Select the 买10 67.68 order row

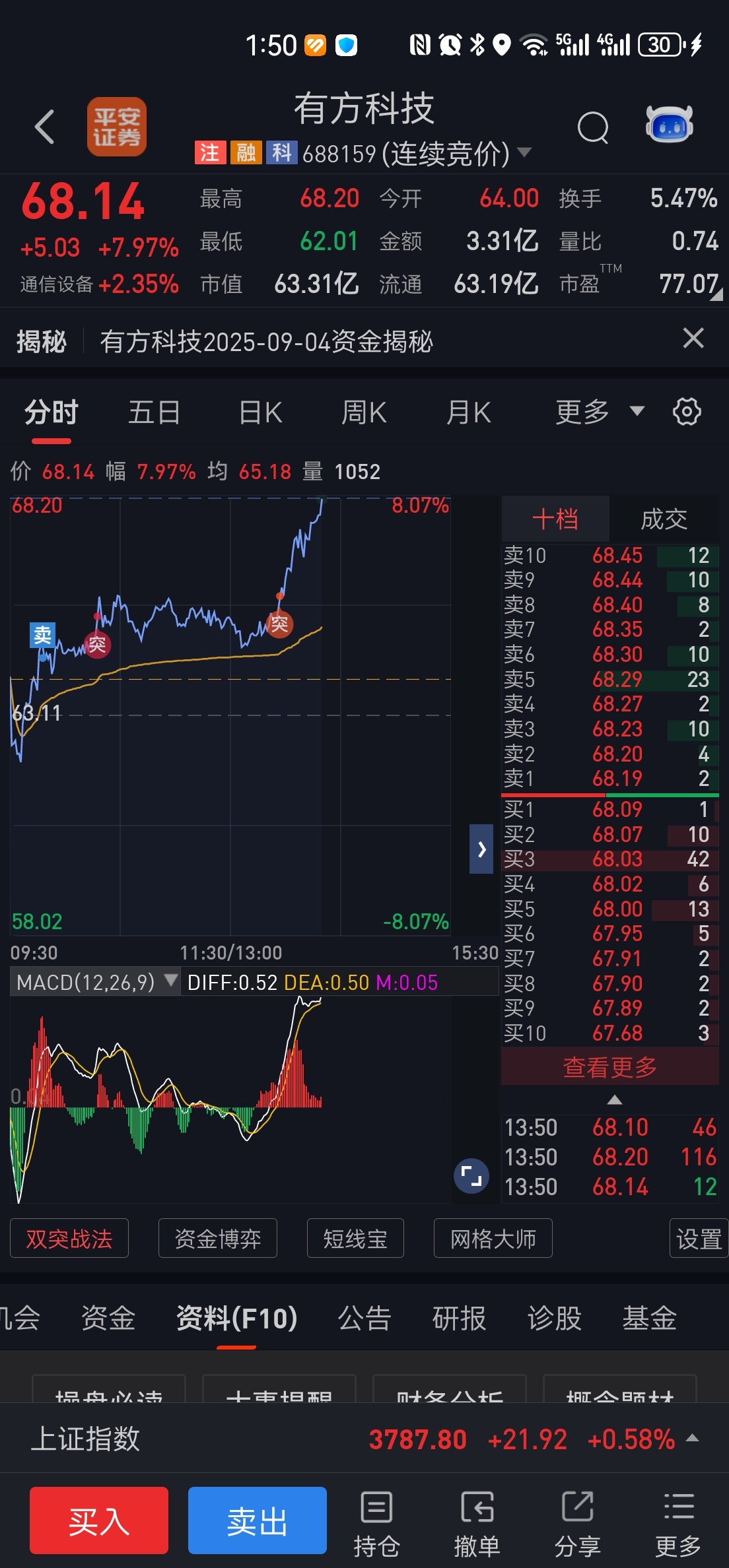[610, 1033]
